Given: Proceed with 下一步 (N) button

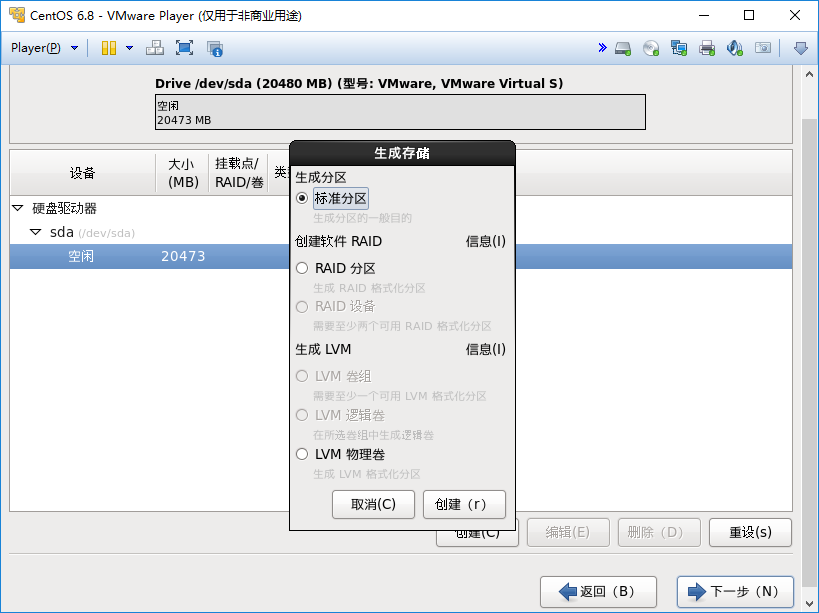Looking at the screenshot, I should pos(735,592).
